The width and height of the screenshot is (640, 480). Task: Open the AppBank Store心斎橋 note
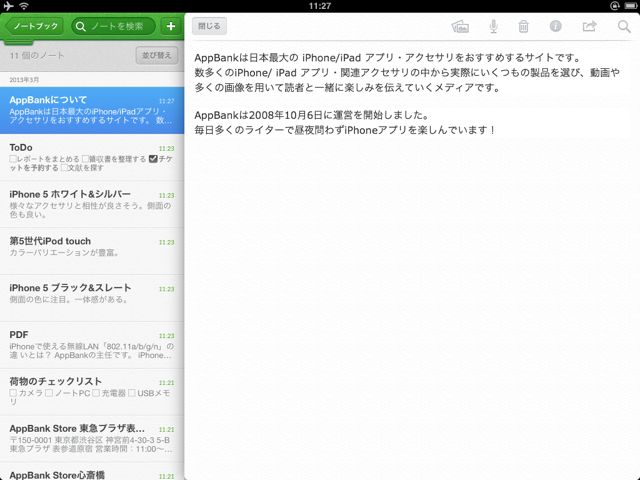92,471
